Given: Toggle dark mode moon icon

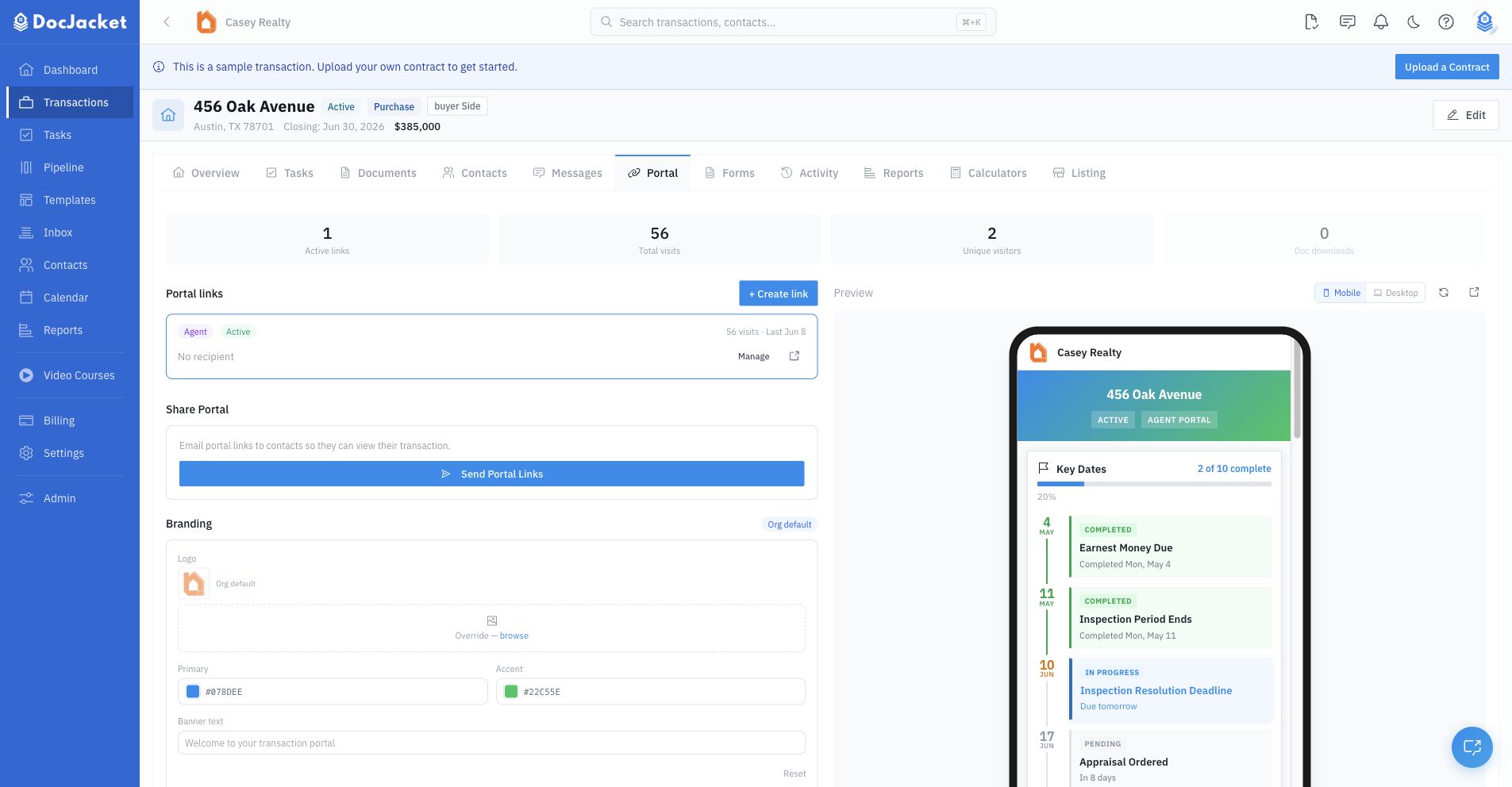Looking at the screenshot, I should 1414,22.
